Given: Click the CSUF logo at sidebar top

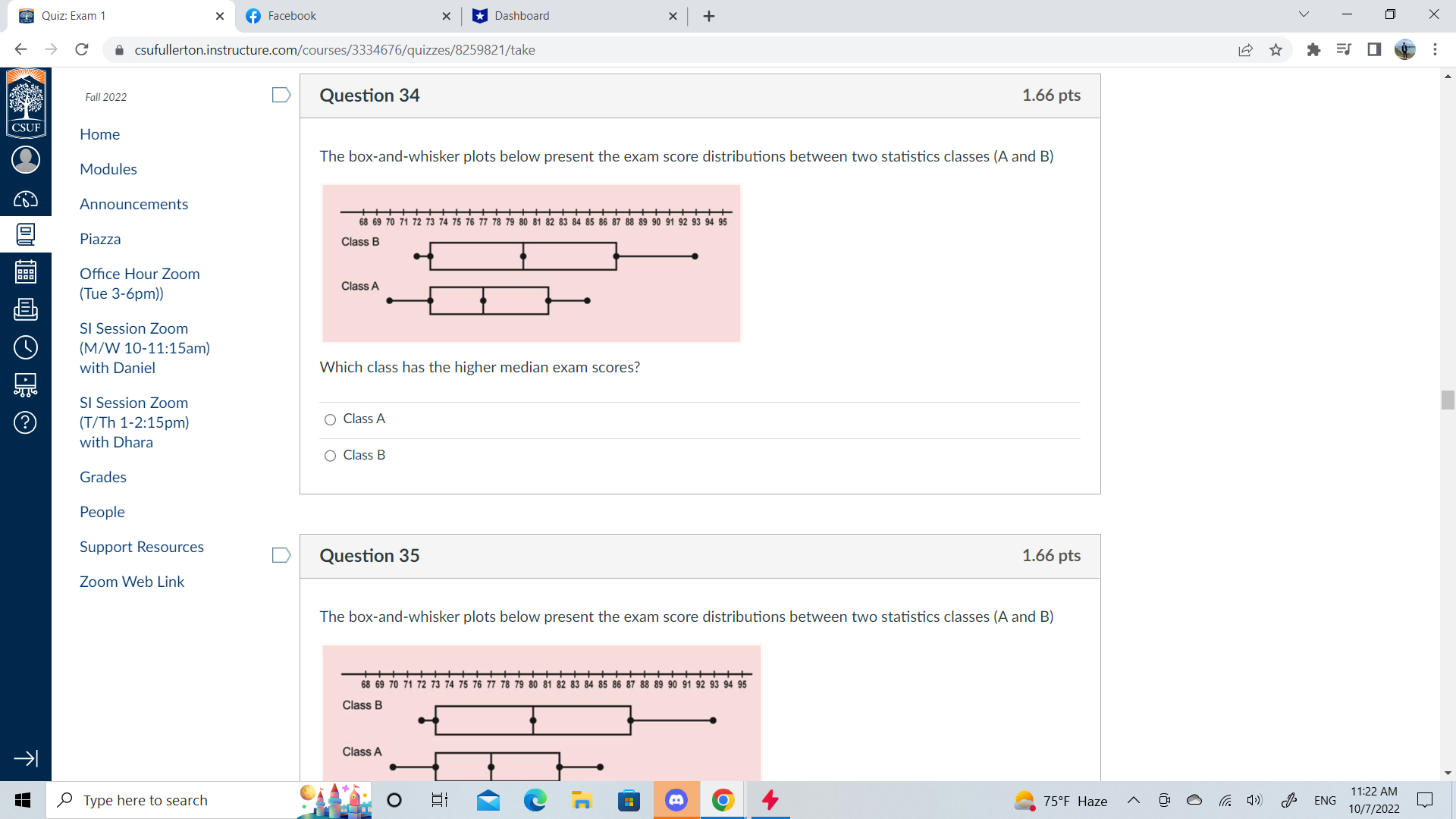Looking at the screenshot, I should [x=26, y=104].
